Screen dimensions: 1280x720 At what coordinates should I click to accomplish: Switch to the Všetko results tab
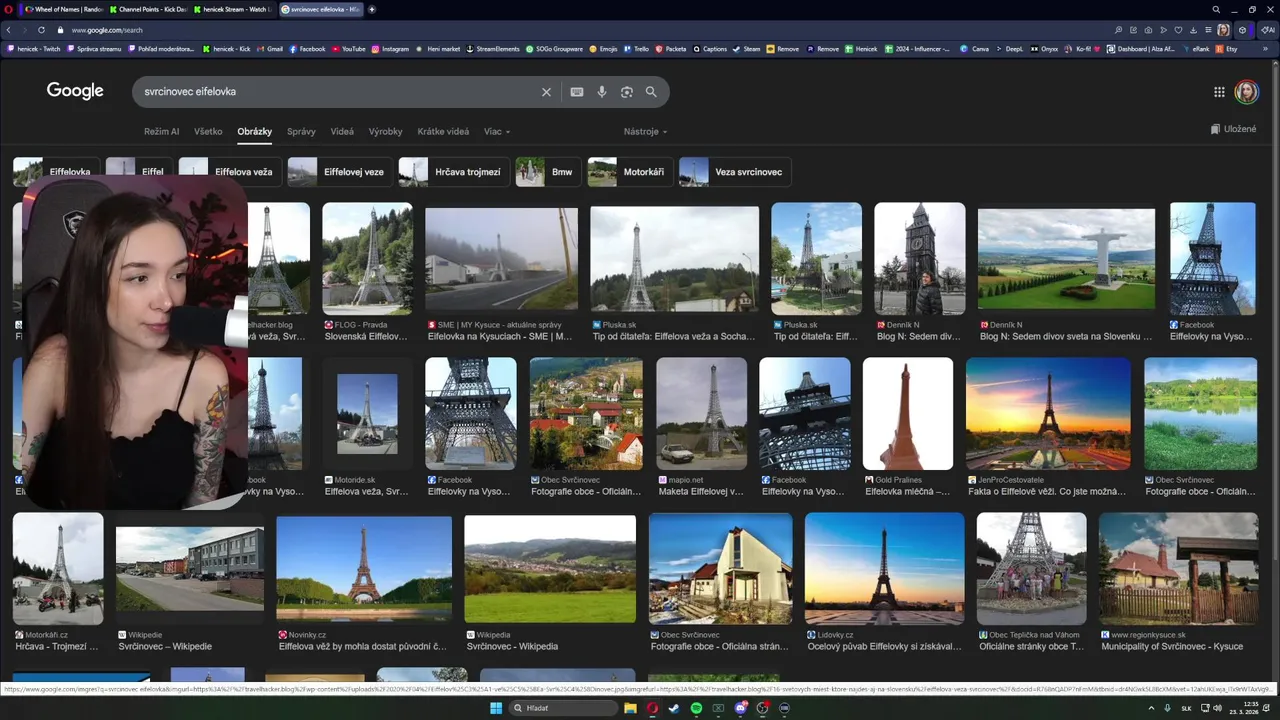[208, 132]
